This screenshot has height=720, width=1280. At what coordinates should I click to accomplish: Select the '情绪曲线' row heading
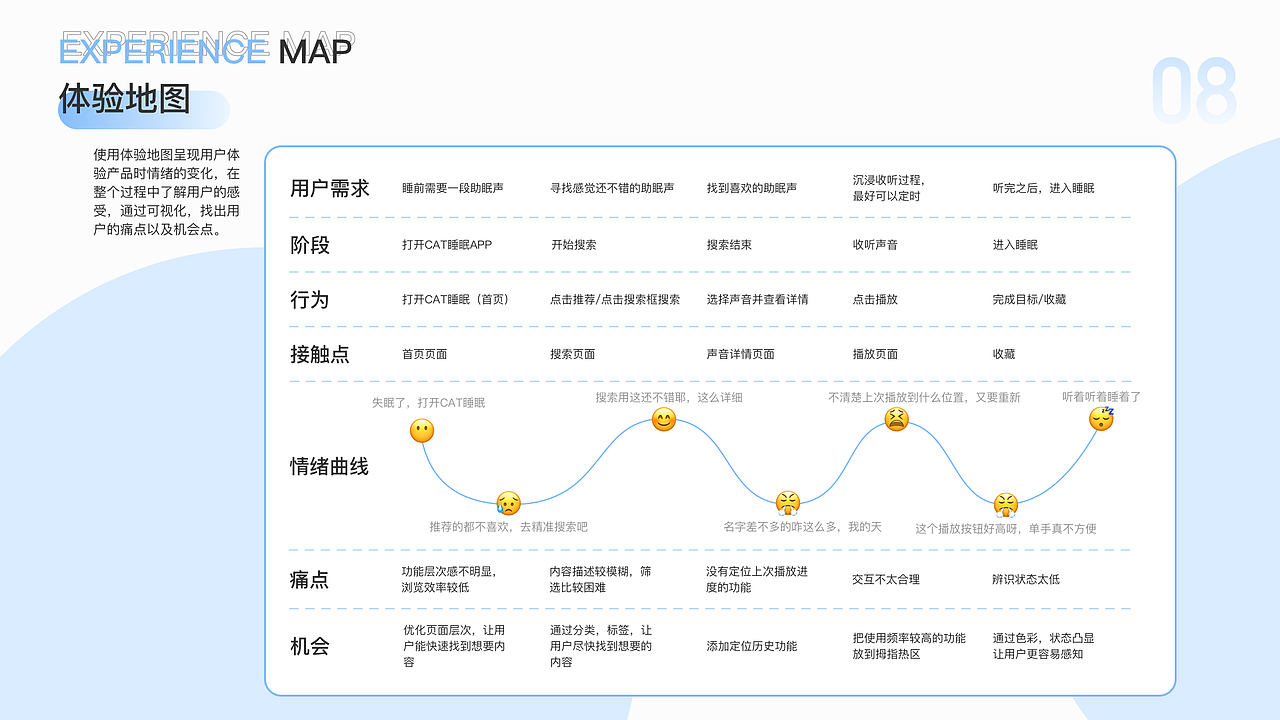tap(330, 467)
